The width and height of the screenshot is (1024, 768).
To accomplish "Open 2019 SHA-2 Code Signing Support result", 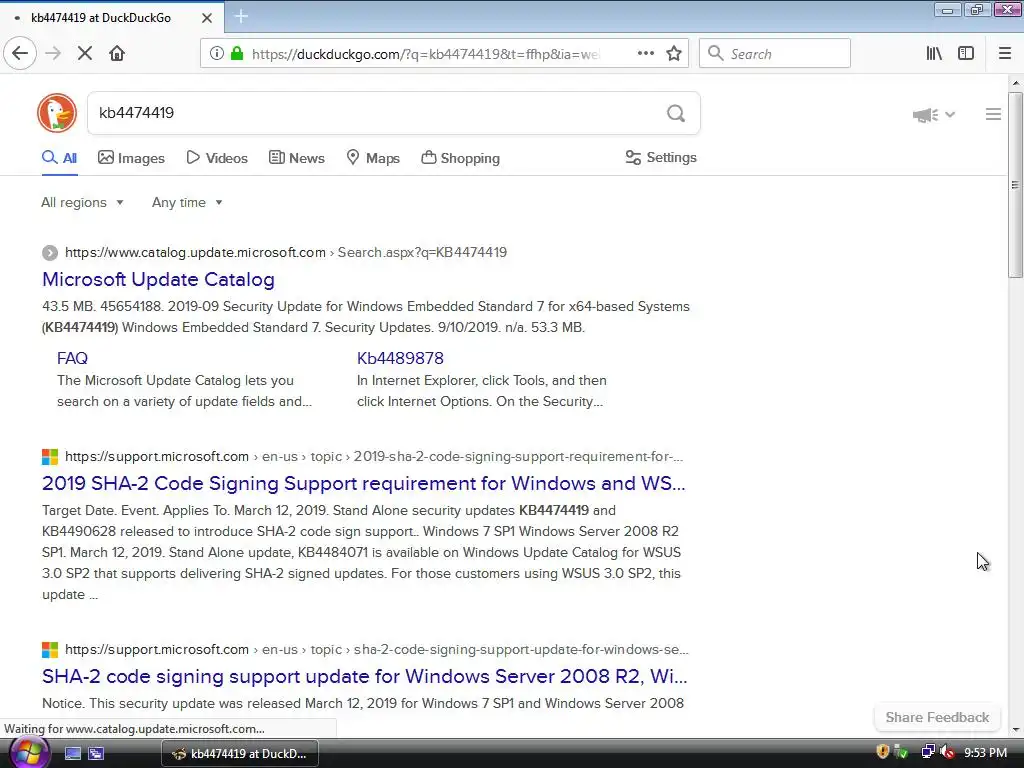I will point(363,483).
